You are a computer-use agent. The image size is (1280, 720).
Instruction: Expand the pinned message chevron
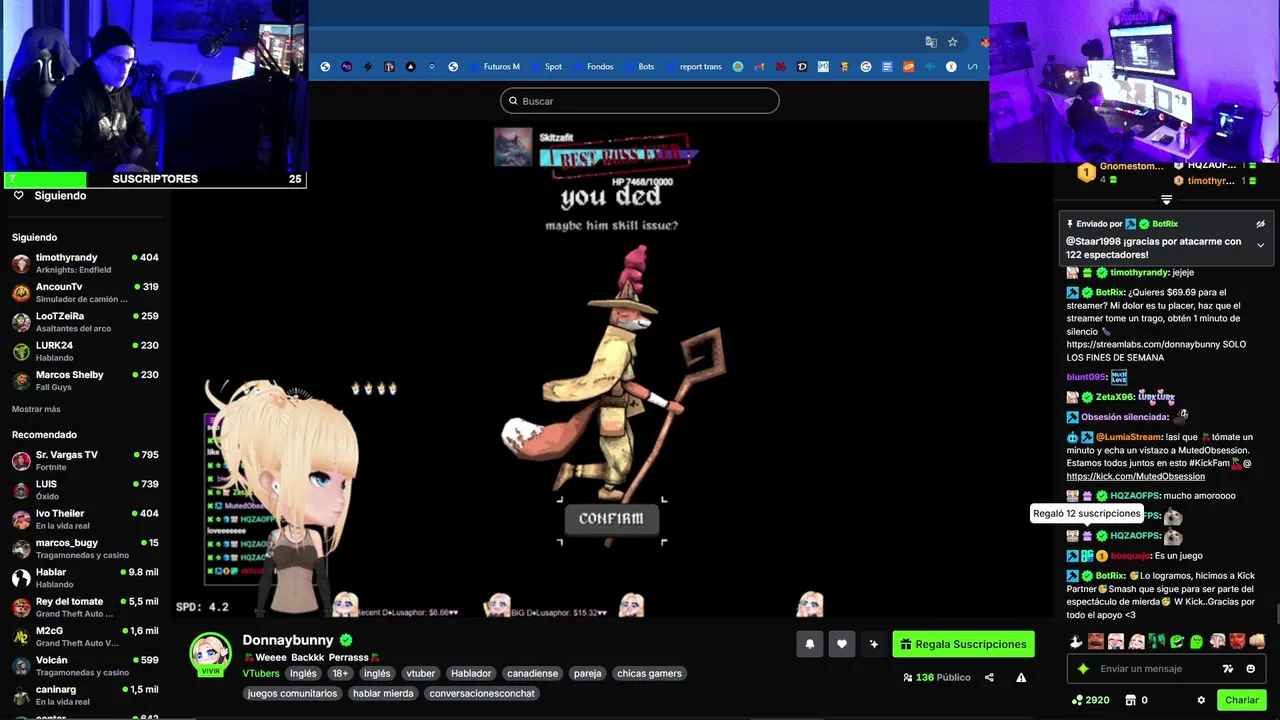pyautogui.click(x=1260, y=245)
